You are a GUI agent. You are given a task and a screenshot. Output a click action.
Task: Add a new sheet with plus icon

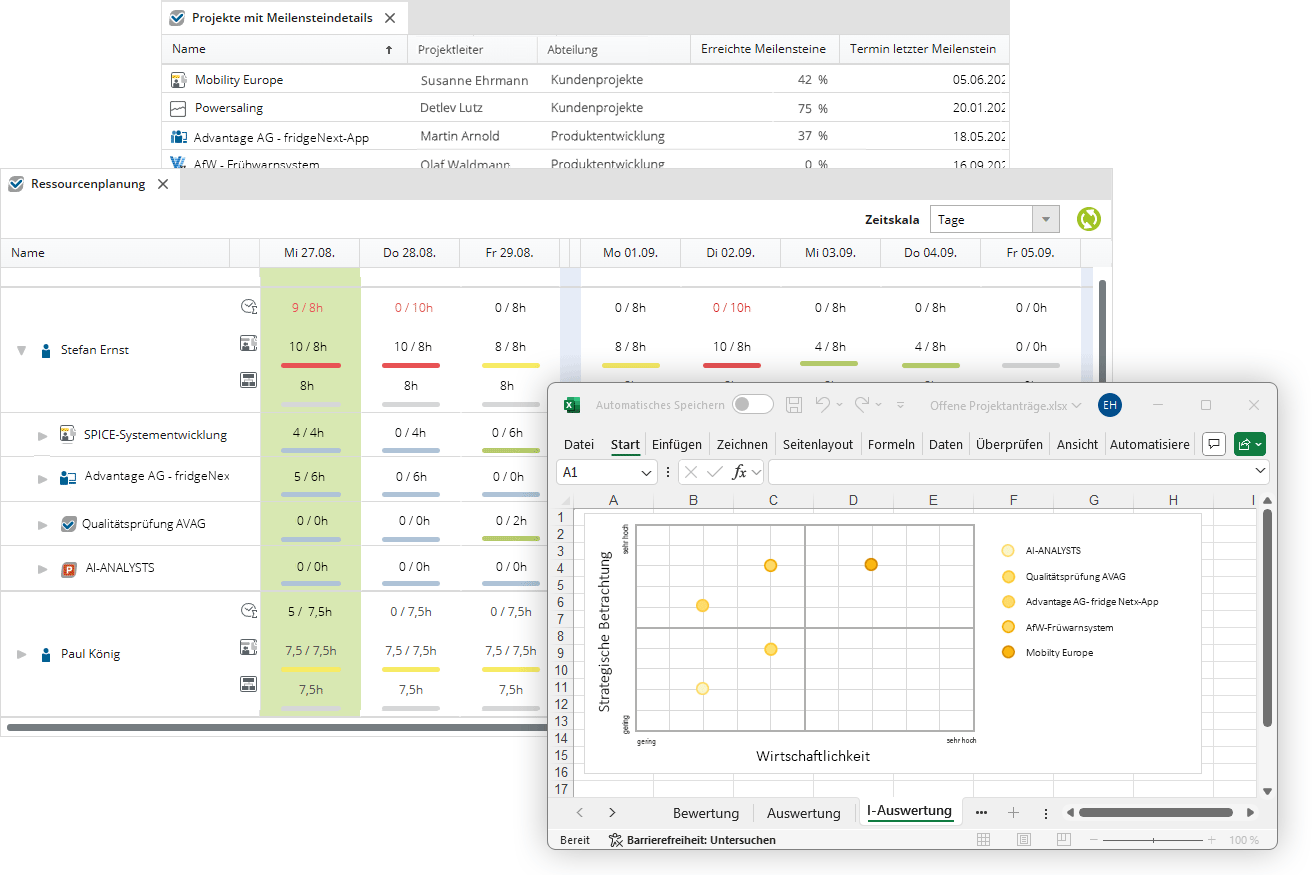1013,813
